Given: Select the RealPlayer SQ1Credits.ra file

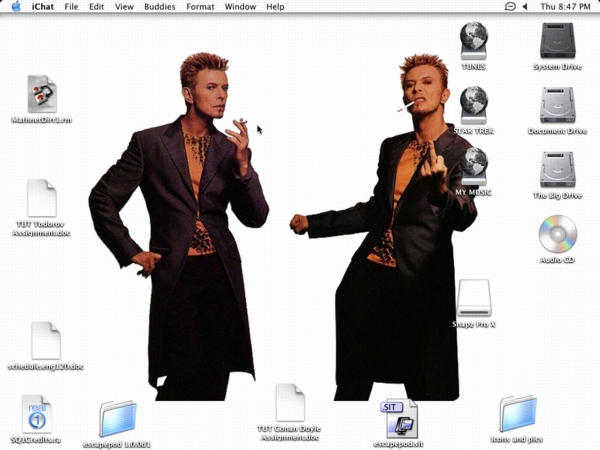Looking at the screenshot, I should [x=37, y=414].
